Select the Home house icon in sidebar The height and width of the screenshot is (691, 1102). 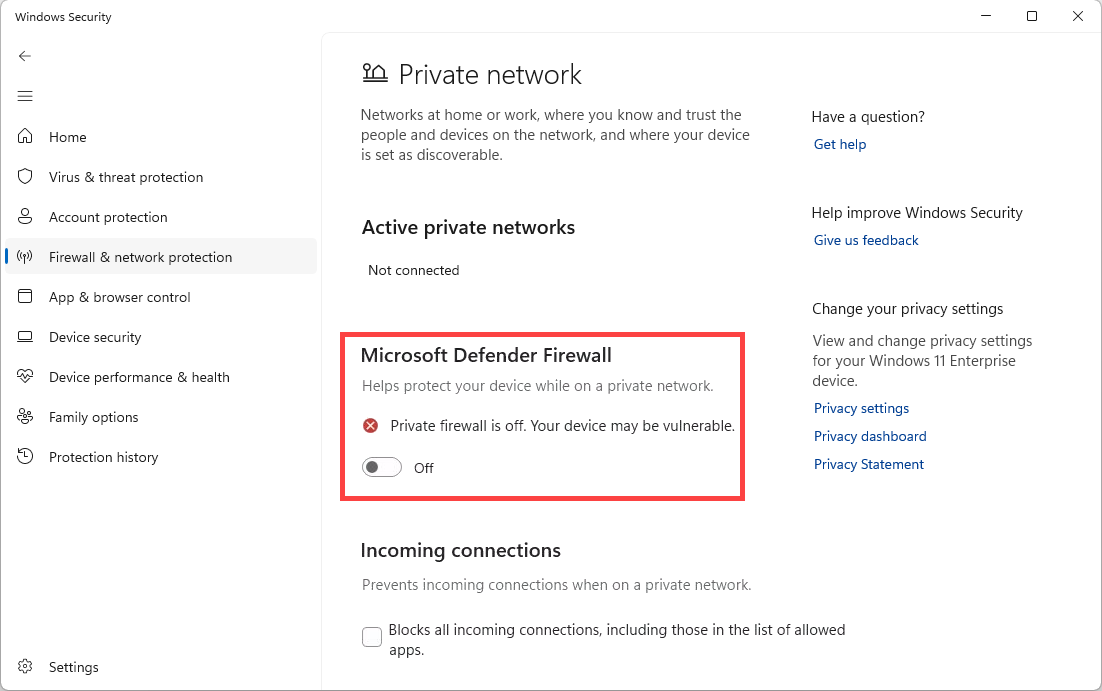pyautogui.click(x=25, y=137)
